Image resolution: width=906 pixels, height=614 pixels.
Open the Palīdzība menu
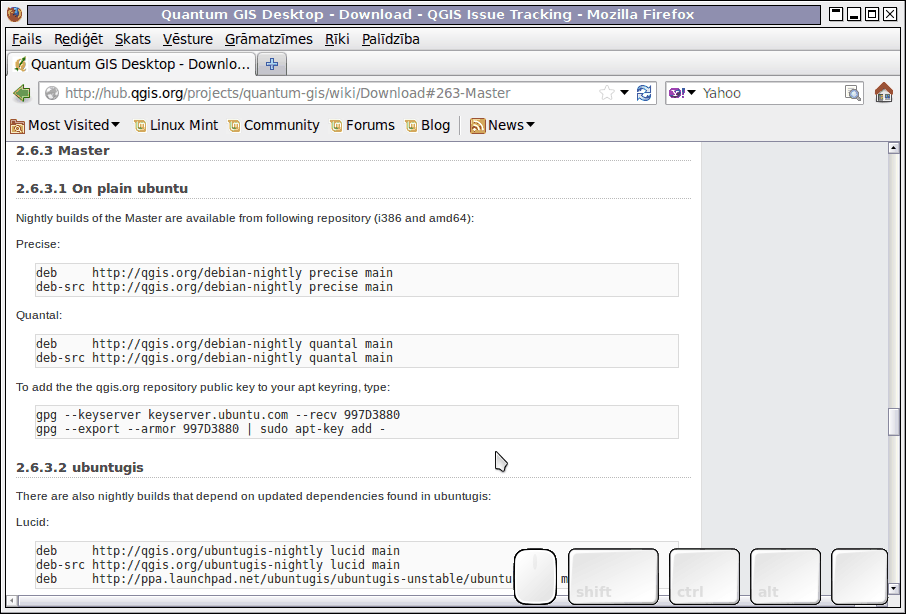pyautogui.click(x=391, y=39)
